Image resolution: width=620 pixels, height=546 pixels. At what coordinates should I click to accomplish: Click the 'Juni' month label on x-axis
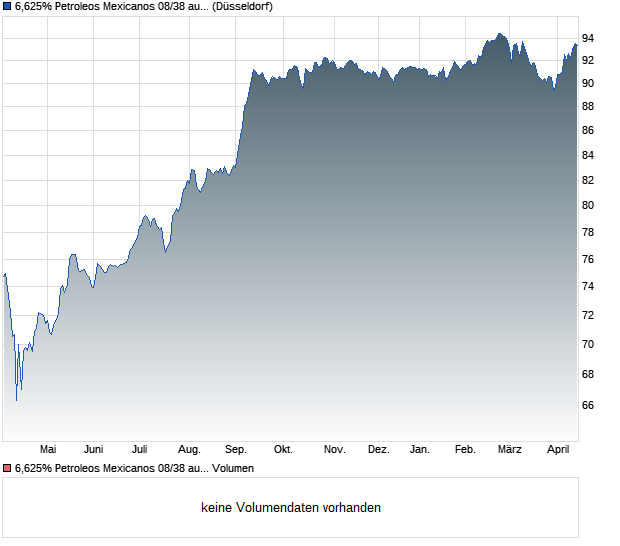pyautogui.click(x=93, y=450)
